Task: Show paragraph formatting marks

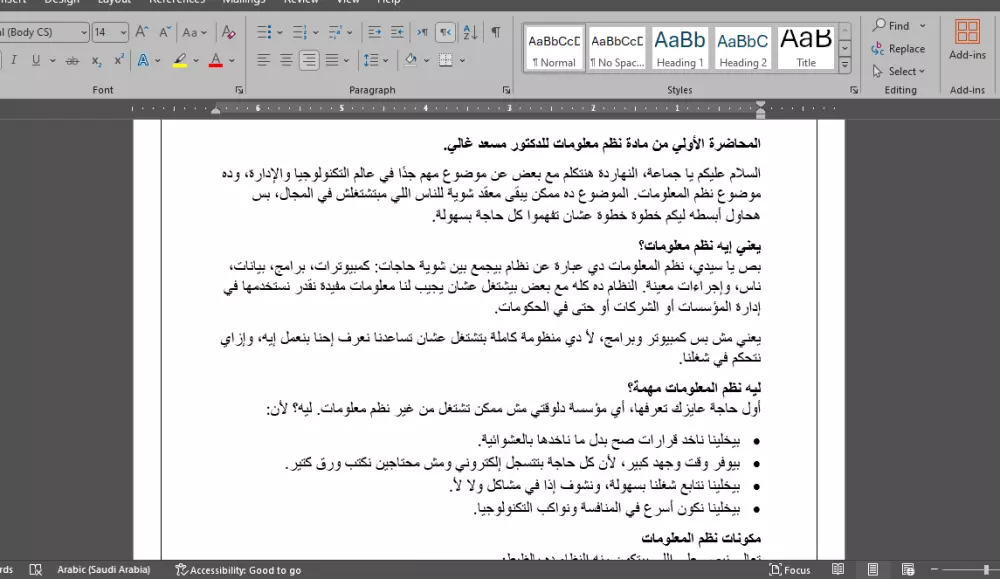Action: [x=494, y=33]
